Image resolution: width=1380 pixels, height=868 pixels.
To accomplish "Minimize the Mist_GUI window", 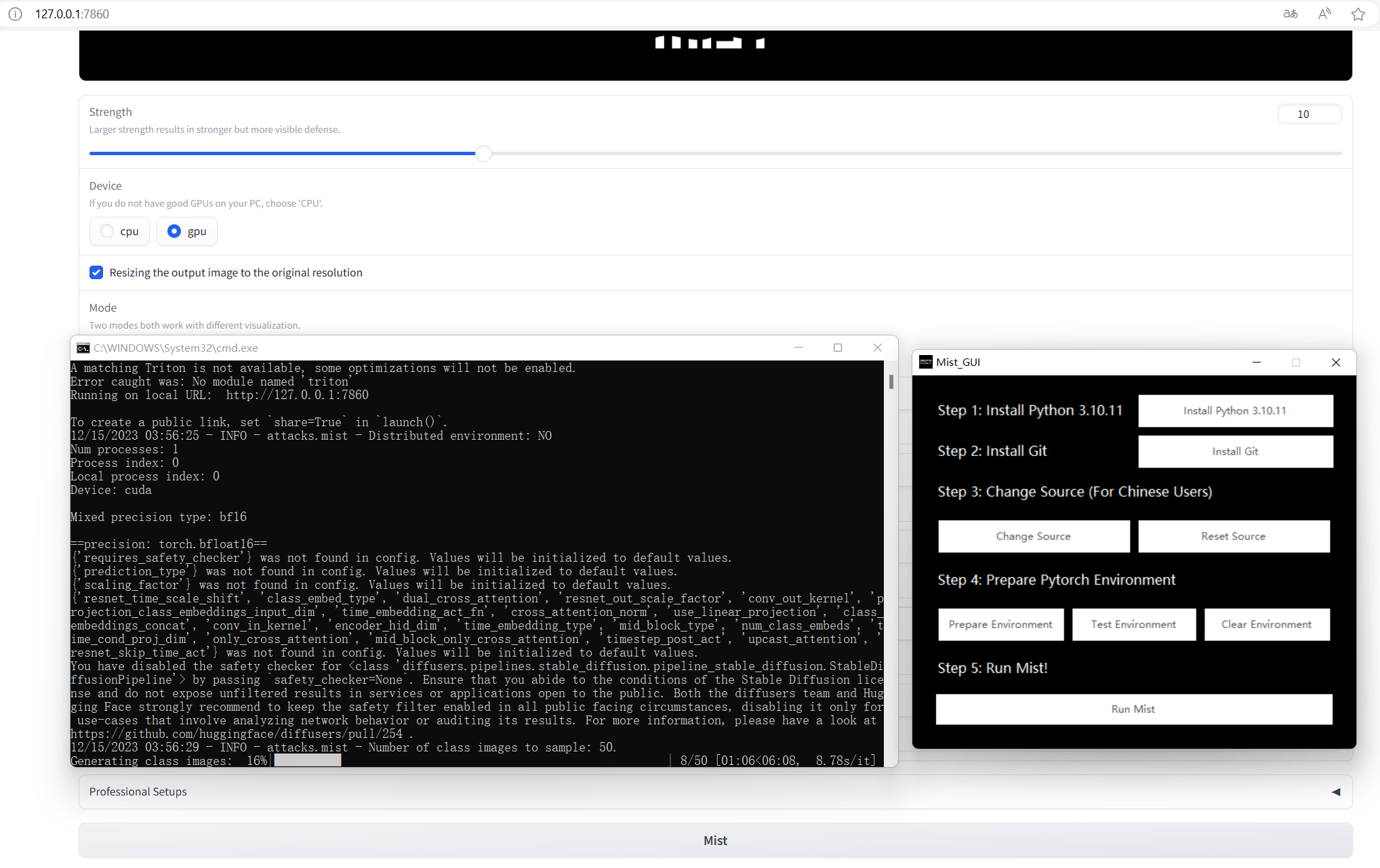I will pyautogui.click(x=1256, y=362).
